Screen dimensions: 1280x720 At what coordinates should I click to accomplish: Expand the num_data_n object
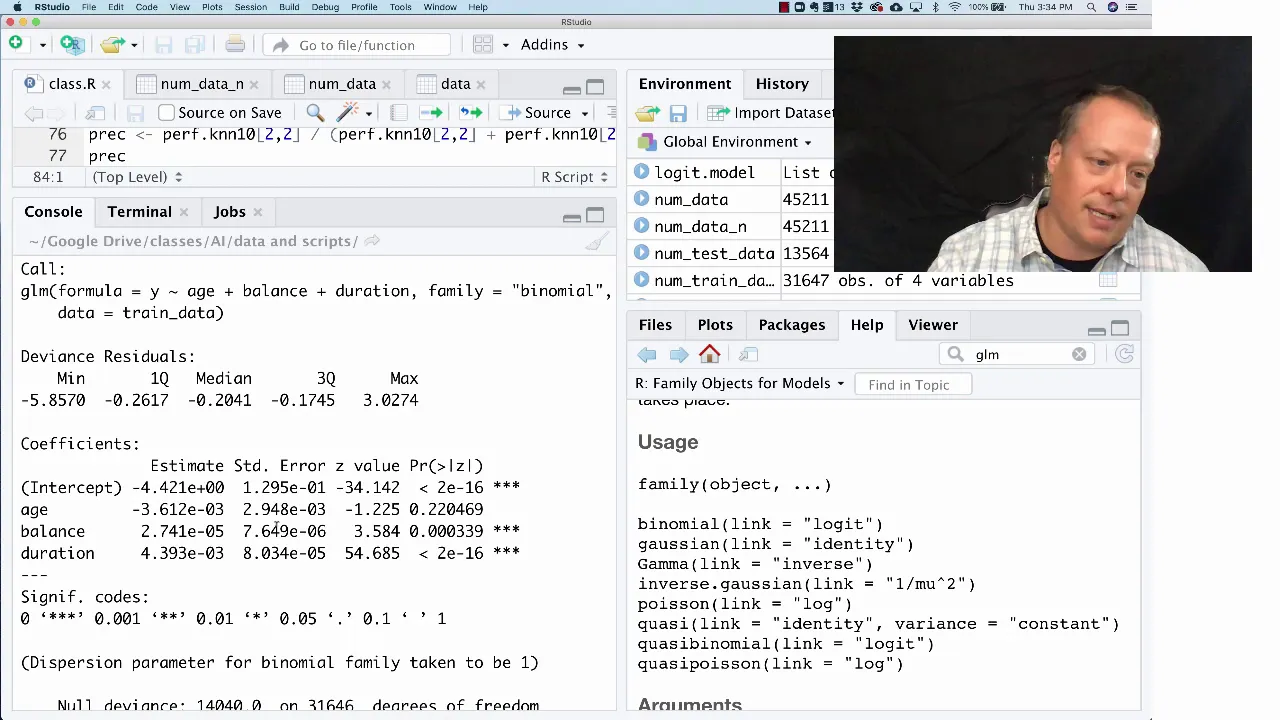[x=642, y=226]
